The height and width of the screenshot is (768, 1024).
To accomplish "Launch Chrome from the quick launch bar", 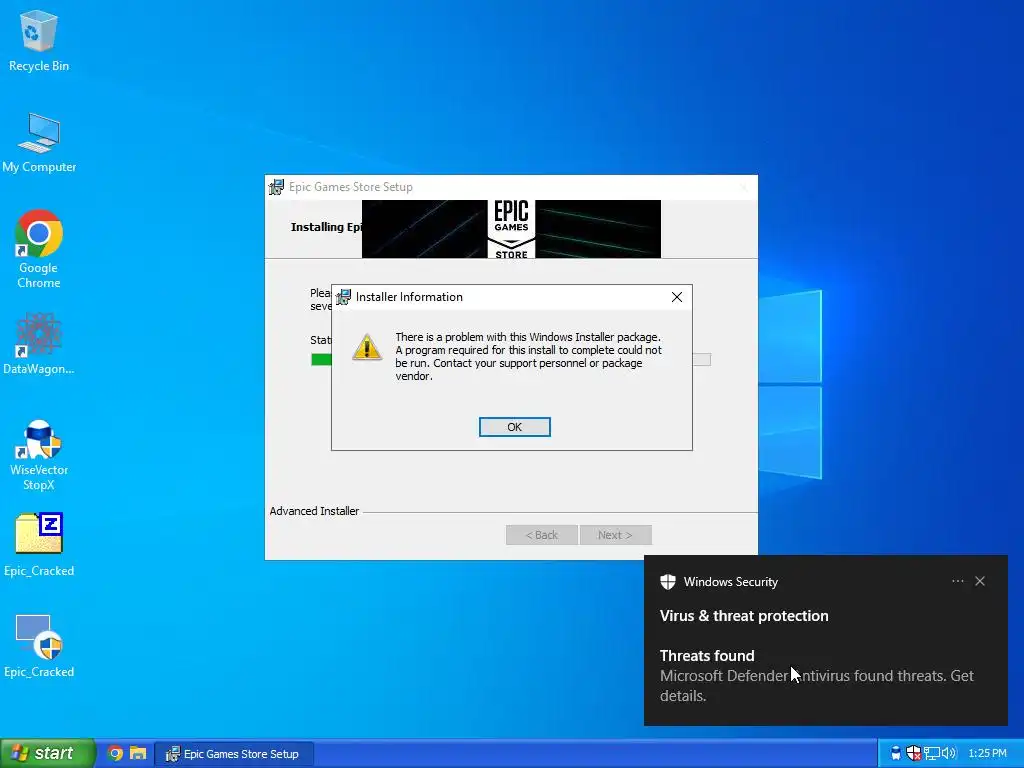I will click(x=116, y=754).
